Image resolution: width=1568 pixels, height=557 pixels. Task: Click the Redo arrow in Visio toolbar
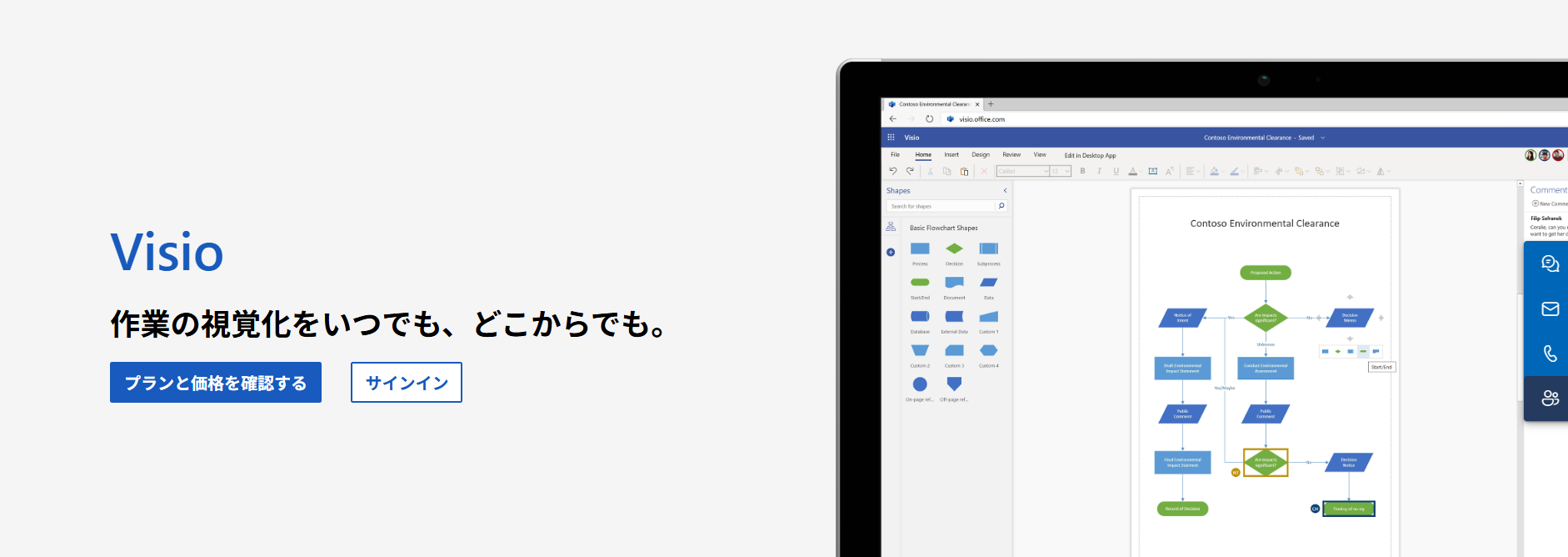click(910, 171)
